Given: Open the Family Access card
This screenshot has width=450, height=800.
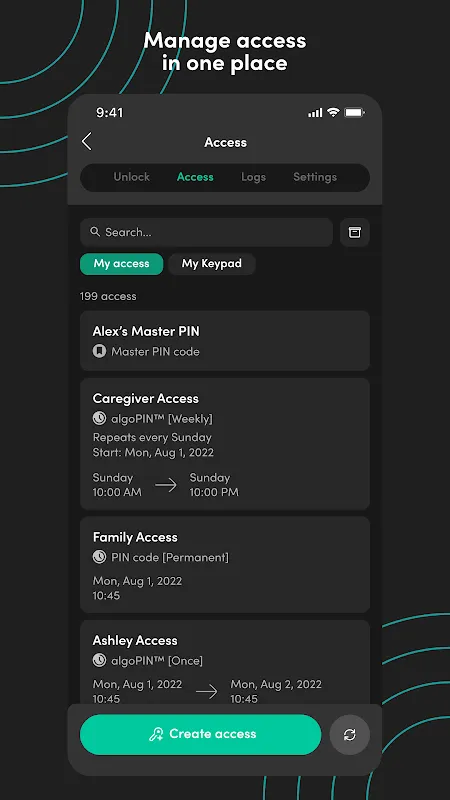Looking at the screenshot, I should (x=224, y=564).
